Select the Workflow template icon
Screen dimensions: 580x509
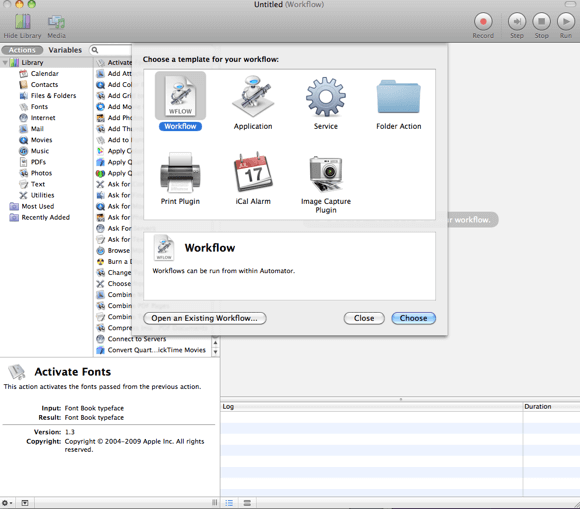tap(180, 96)
